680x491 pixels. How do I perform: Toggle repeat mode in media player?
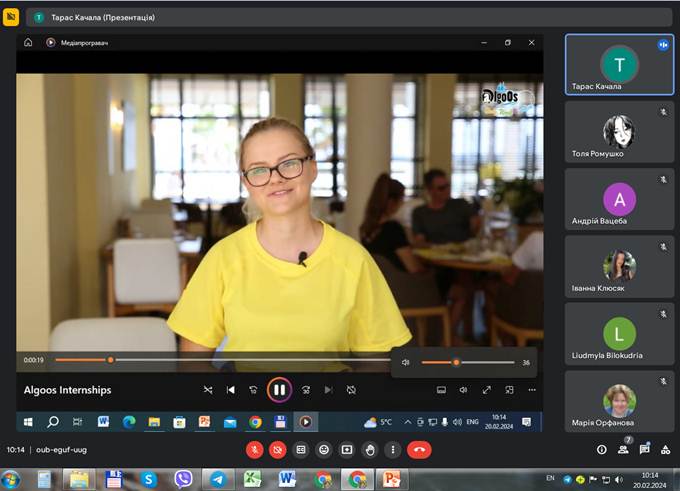[x=351, y=390]
